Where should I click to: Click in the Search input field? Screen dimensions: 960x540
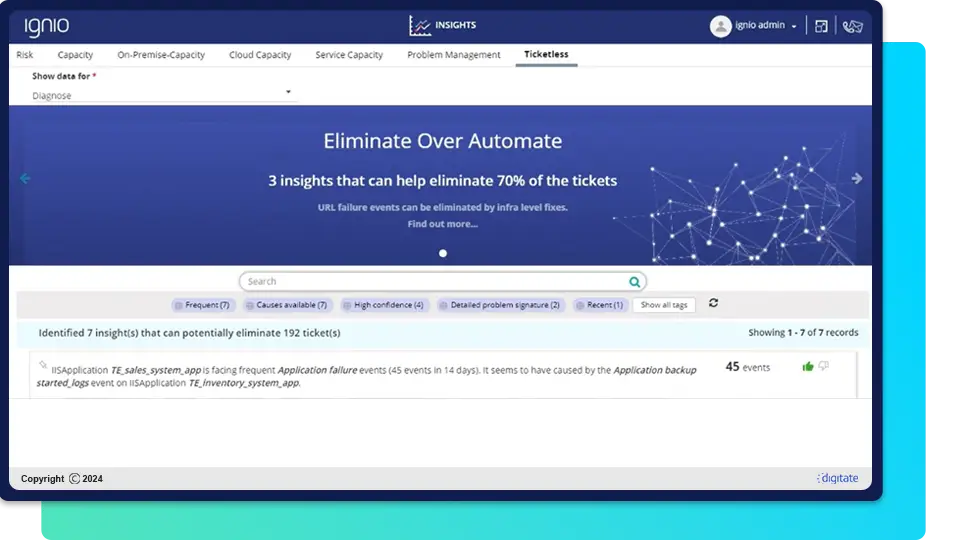(430, 282)
